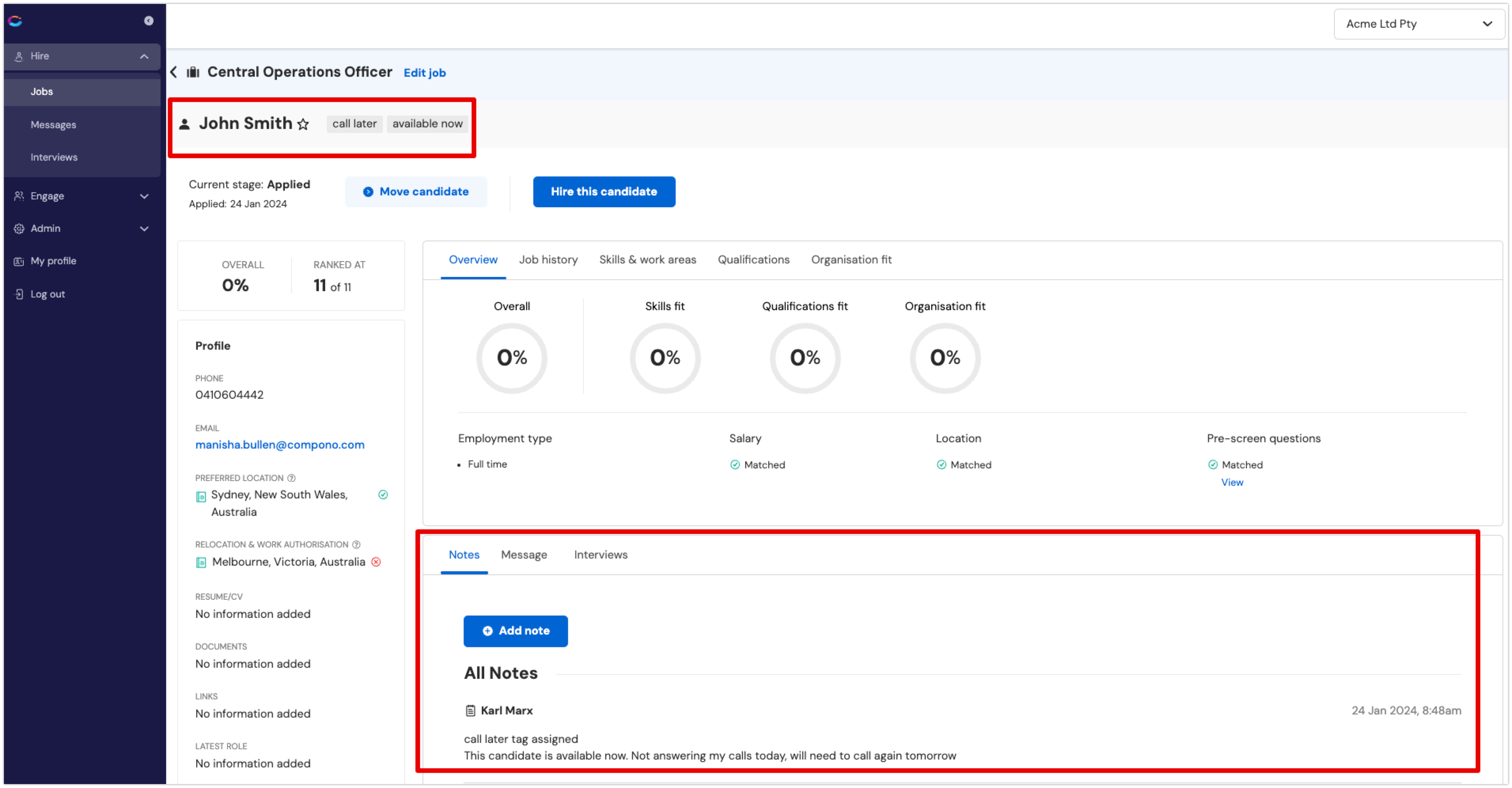Click Hire this candidate button
The width and height of the screenshot is (1512, 788).
[x=604, y=192]
